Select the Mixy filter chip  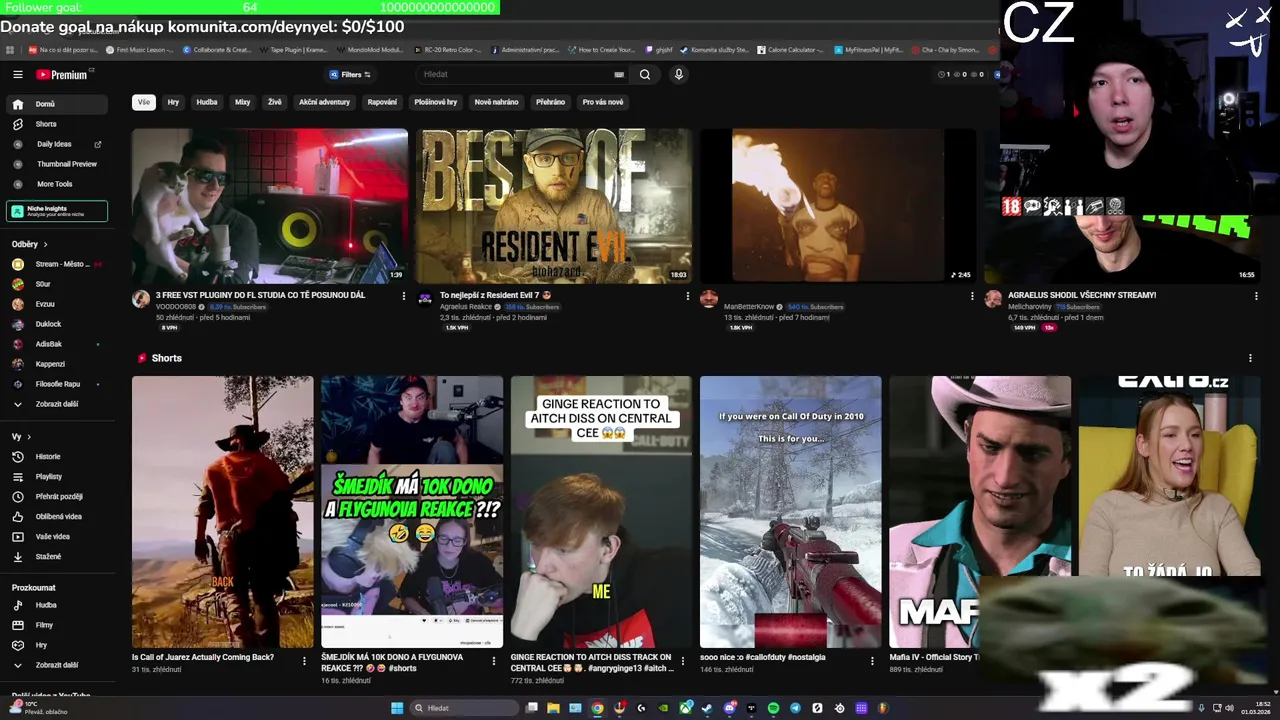coord(242,102)
